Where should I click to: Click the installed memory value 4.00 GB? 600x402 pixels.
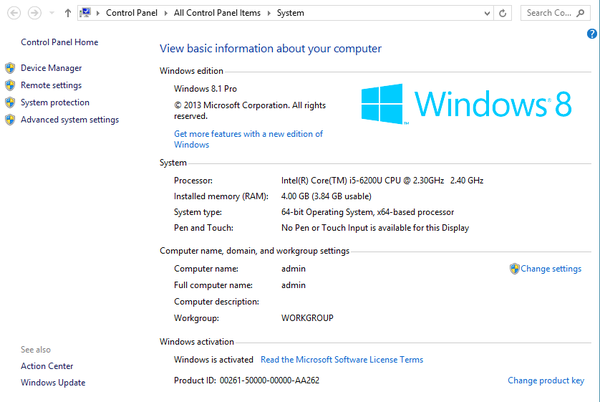[326, 196]
